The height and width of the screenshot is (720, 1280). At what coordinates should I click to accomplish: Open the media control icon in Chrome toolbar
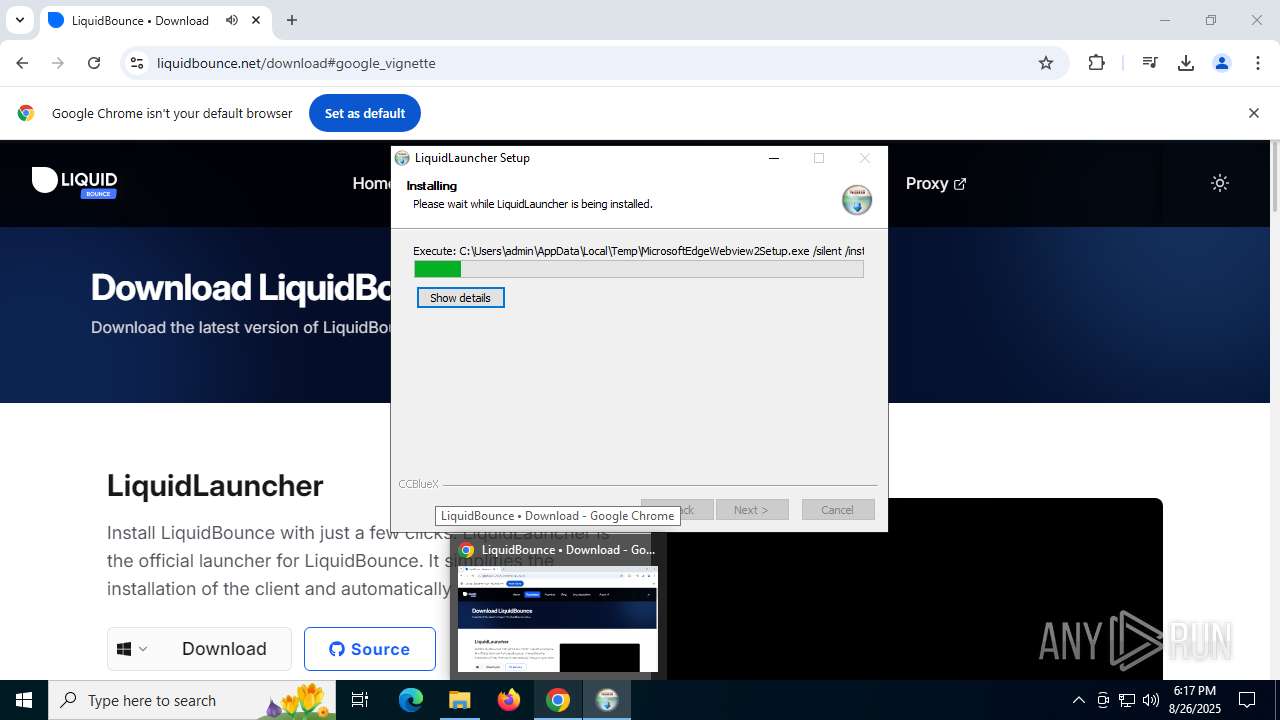tap(1150, 63)
